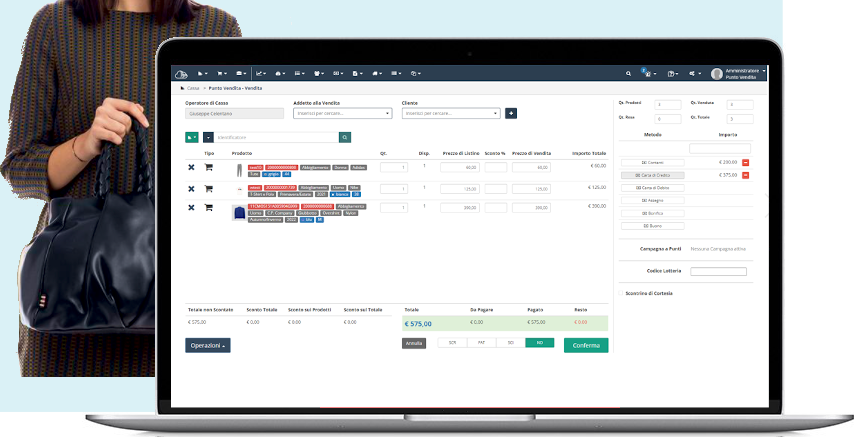Click the green tag type button
Viewport: 854px width, 437px height.
pyautogui.click(x=192, y=137)
